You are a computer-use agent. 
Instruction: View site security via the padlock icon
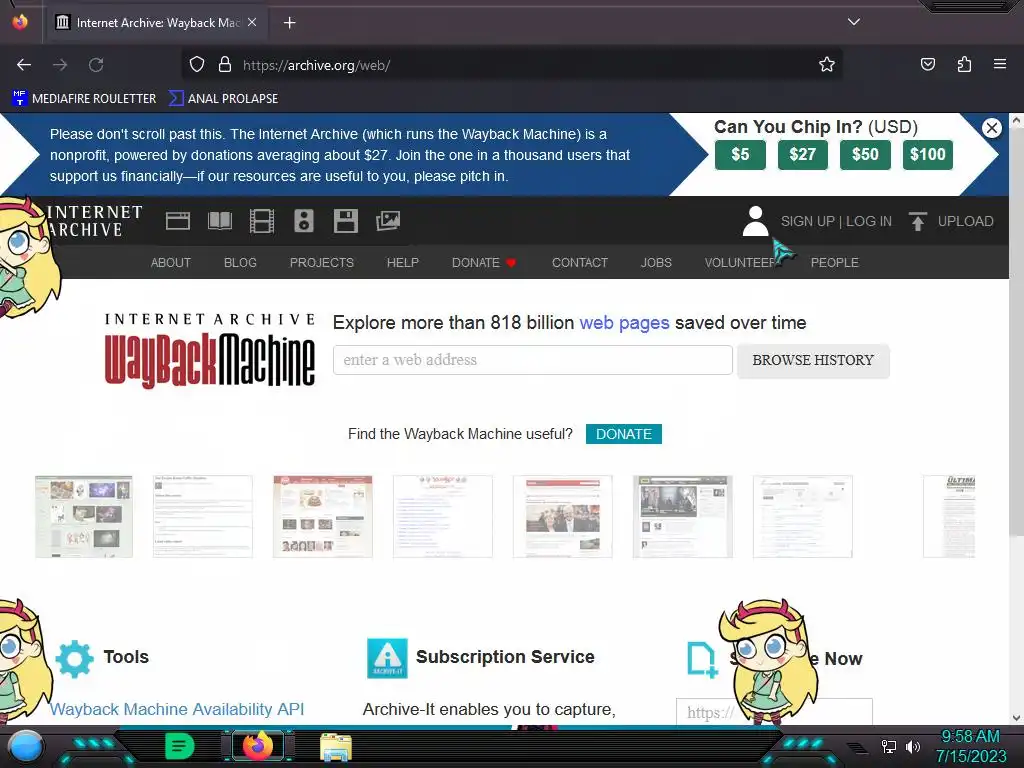tap(225, 65)
